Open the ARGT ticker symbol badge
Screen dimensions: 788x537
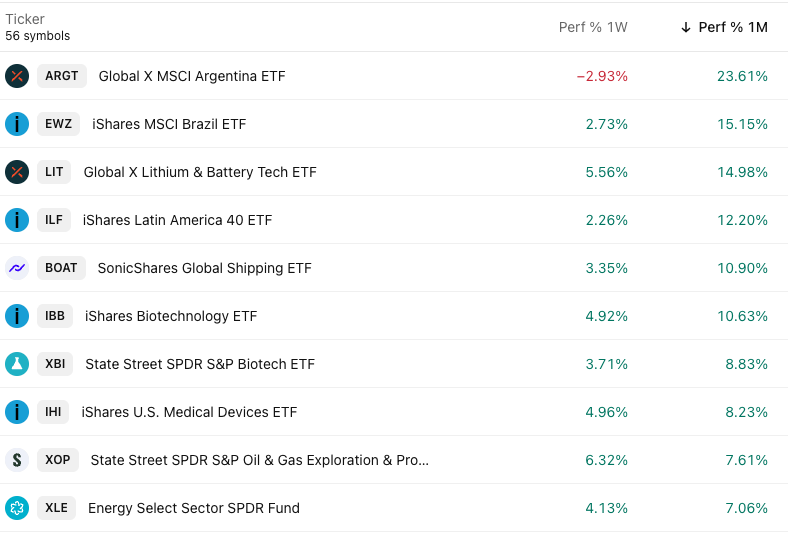click(62, 76)
